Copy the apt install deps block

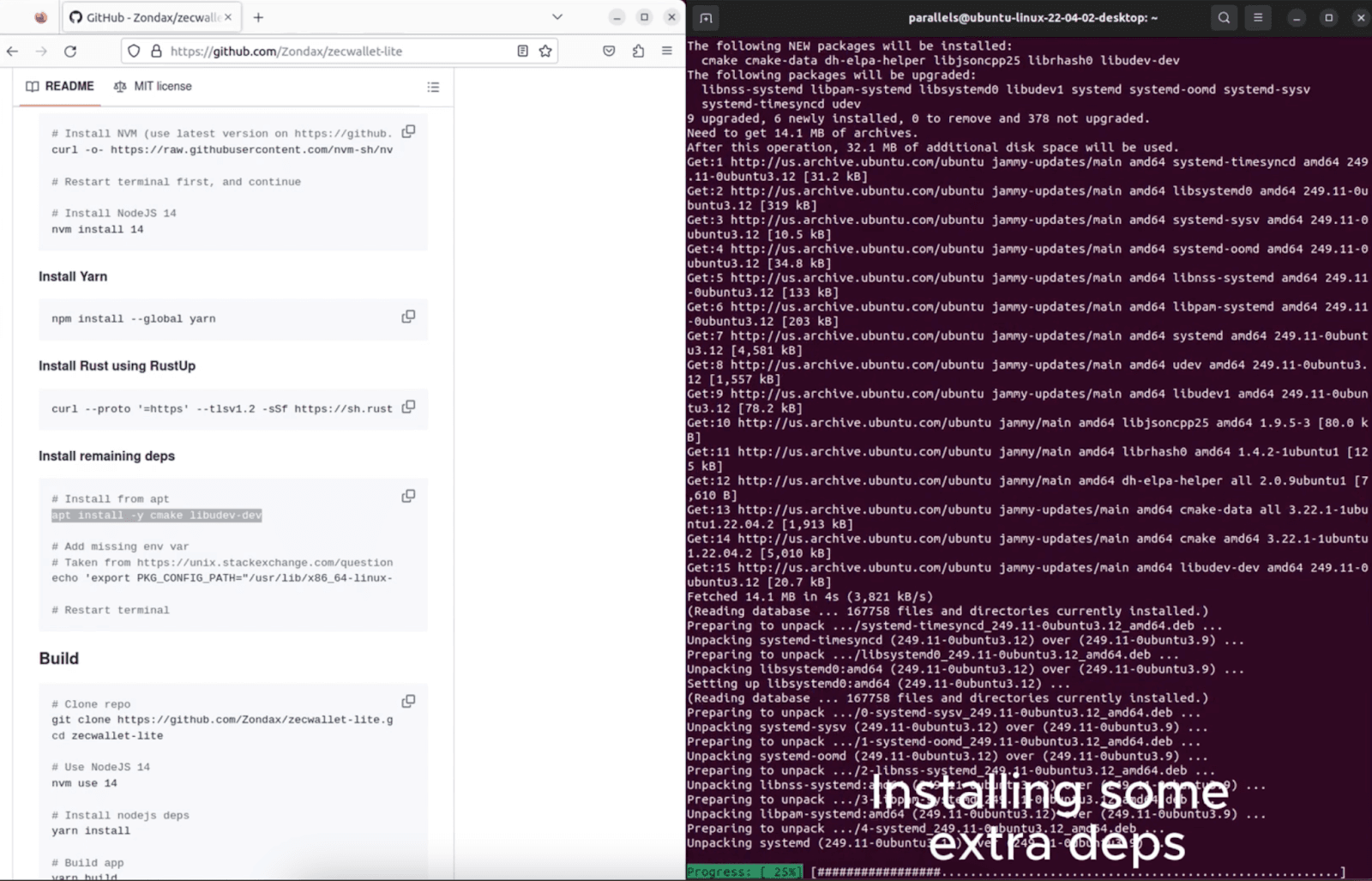click(x=409, y=496)
